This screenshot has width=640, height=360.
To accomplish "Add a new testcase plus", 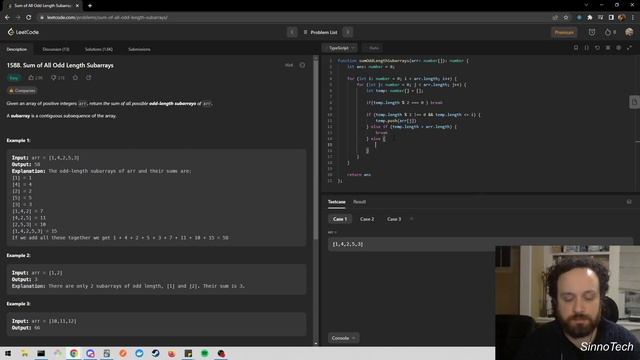I will (x=411, y=219).
